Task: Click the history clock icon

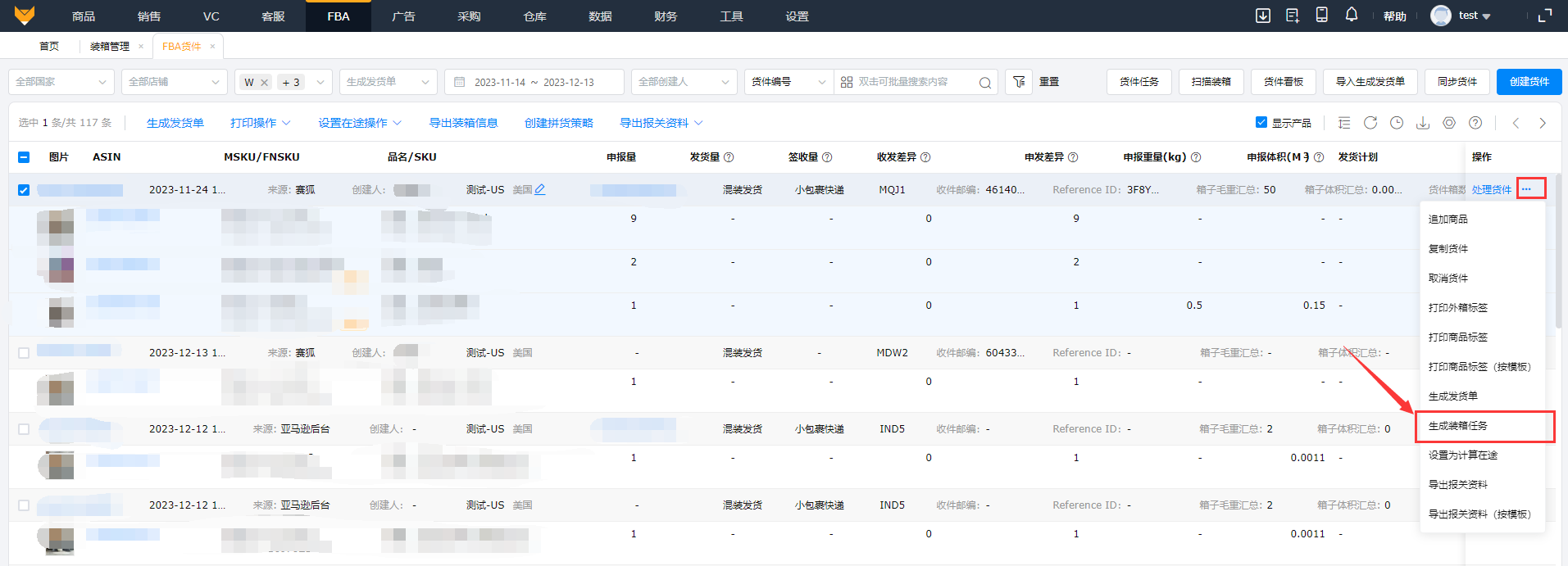Action: [1397, 123]
